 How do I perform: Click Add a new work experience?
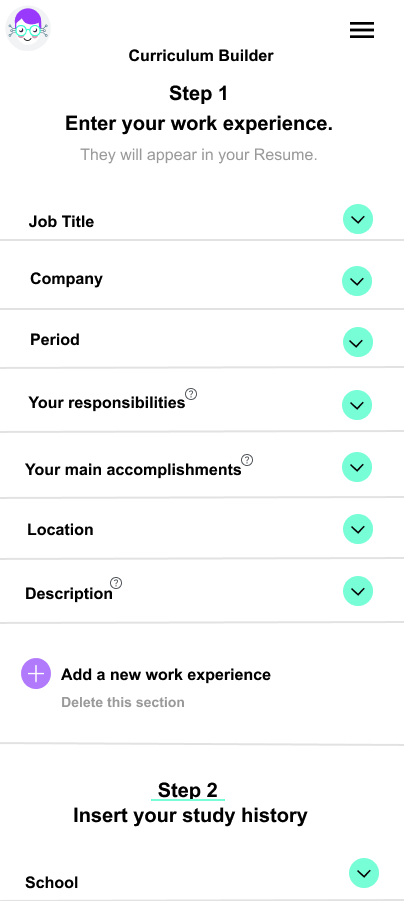(x=166, y=675)
